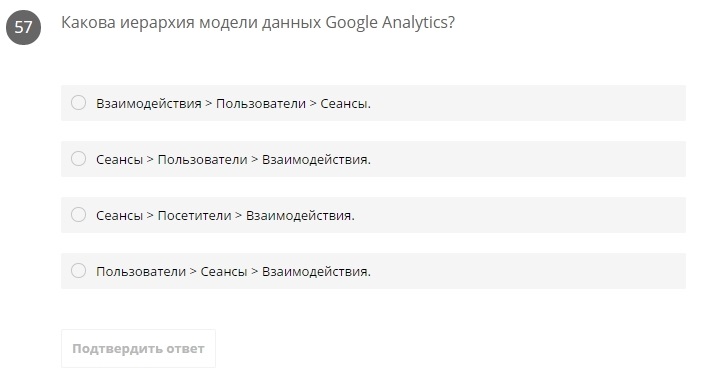The image size is (718, 385).
Task: Select radio button for Взаимодействия > Пользователи > Сеансы
Action: click(x=78, y=103)
